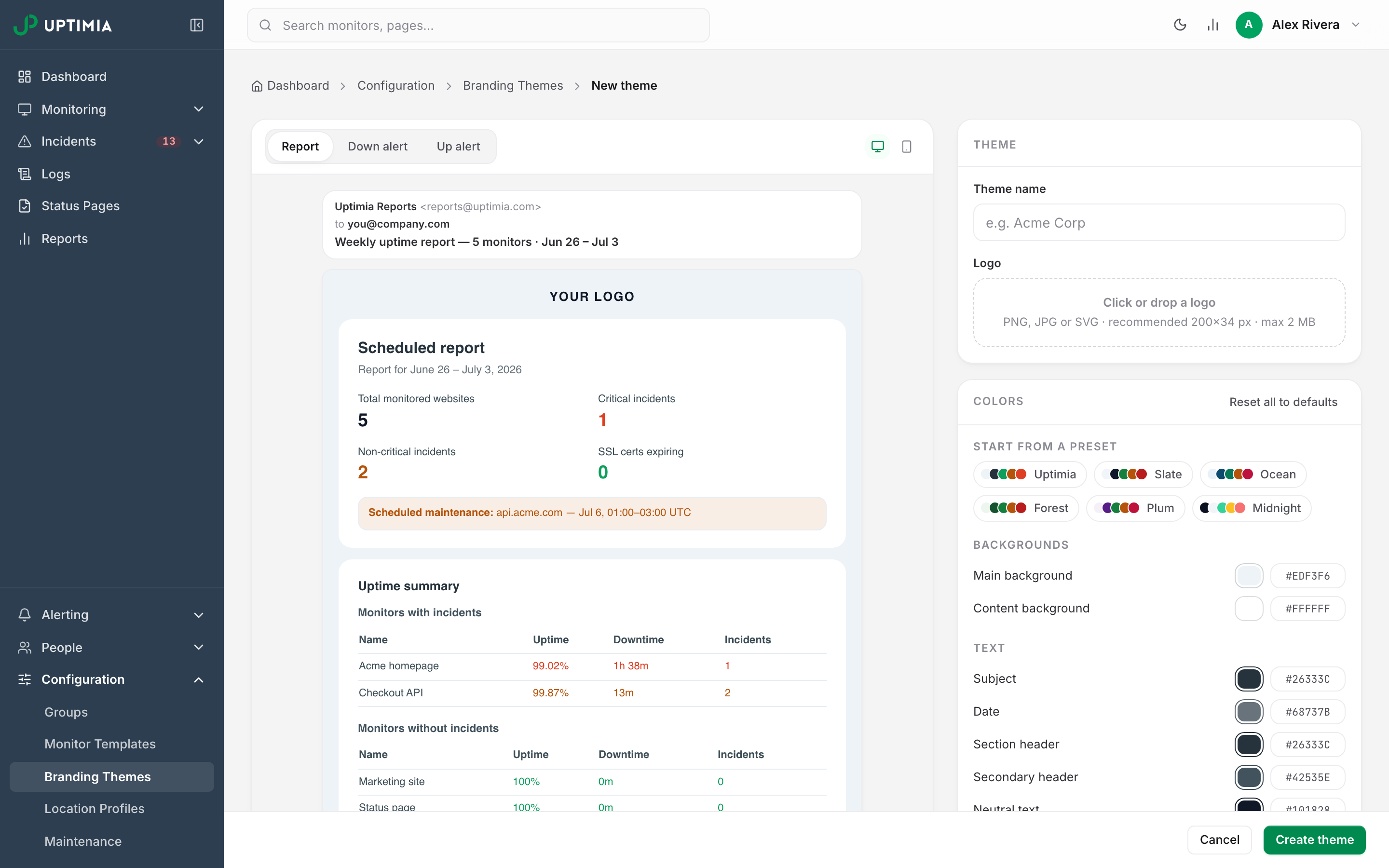Apply the Forest color preset

[x=1026, y=508]
